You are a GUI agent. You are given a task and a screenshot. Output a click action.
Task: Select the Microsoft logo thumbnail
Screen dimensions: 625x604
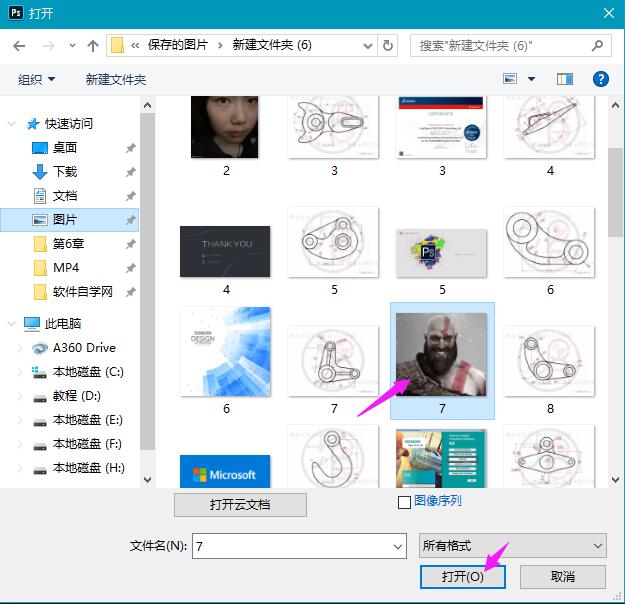coord(225,471)
